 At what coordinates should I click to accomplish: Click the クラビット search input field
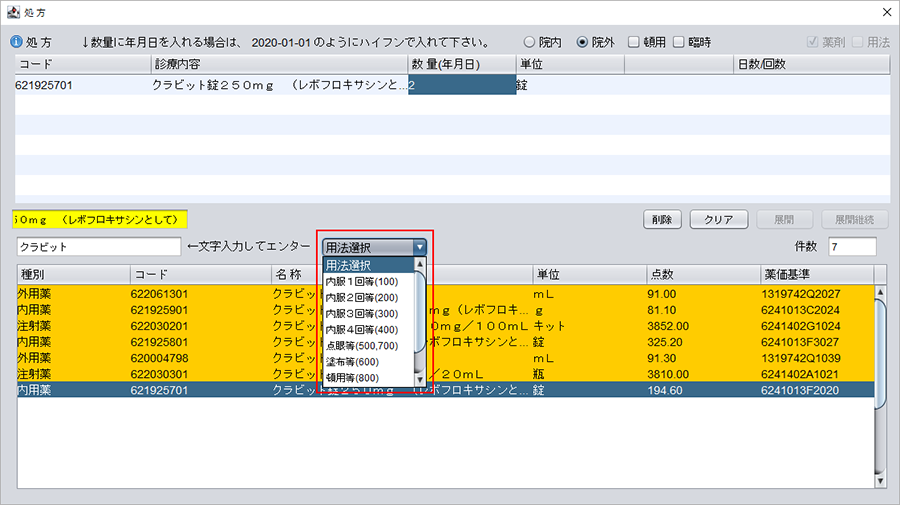pos(99,247)
